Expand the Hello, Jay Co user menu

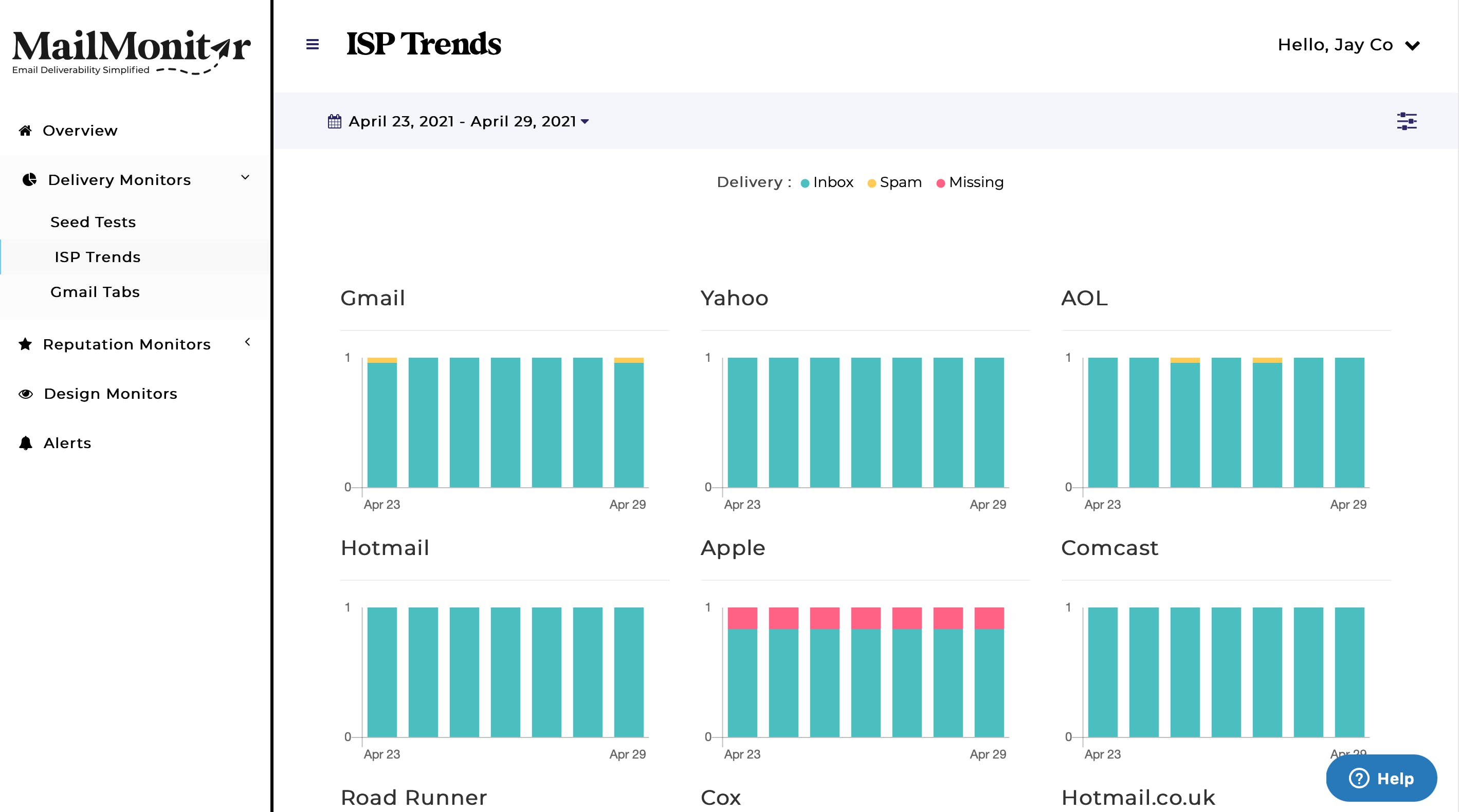(1348, 45)
